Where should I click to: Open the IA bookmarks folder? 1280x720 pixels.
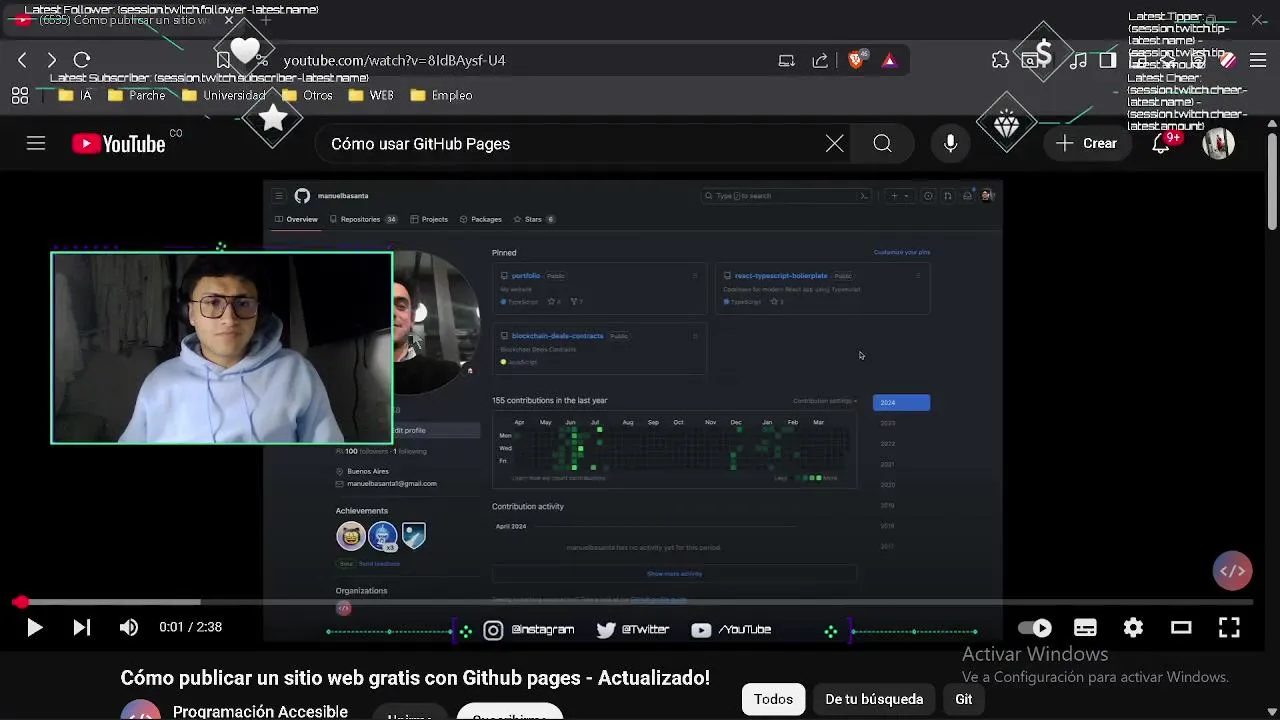click(75, 96)
